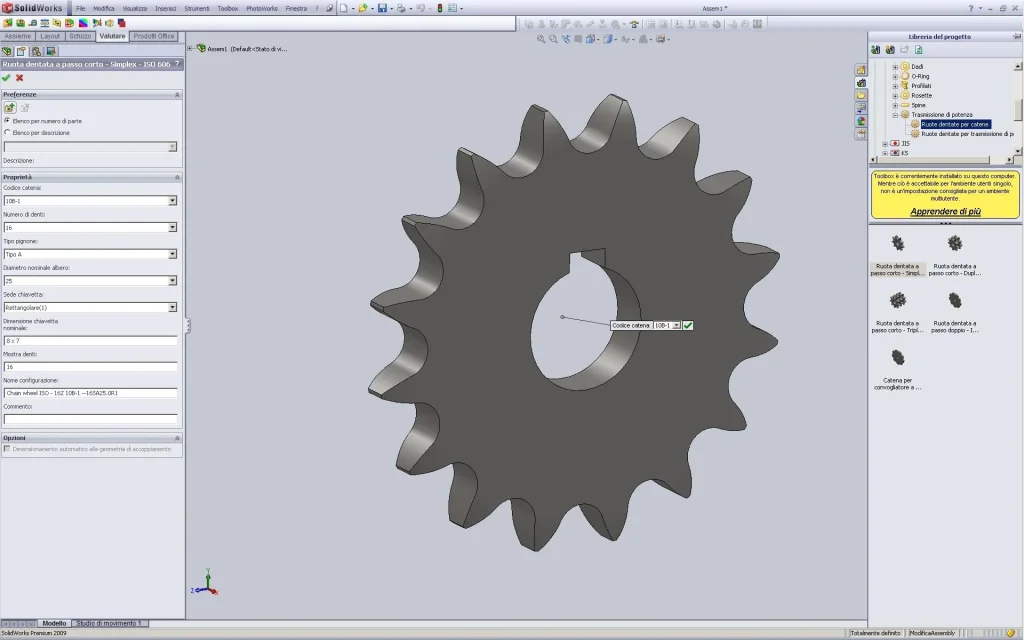1024x640 pixels.
Task: Click green check beside Codice catena callout
Action: [688, 325]
